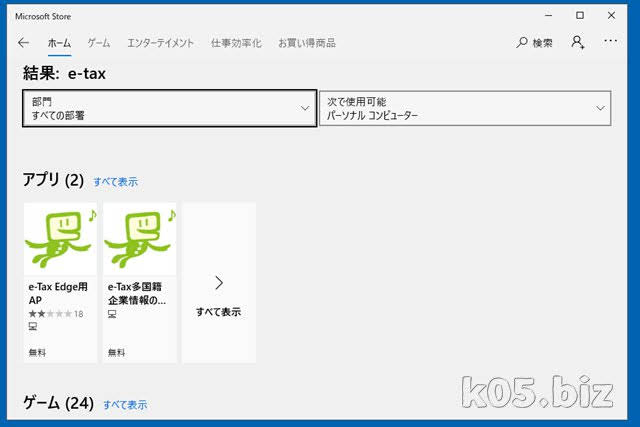Switch to the 仕事効率化 tab
The image size is (640, 427).
click(236, 43)
